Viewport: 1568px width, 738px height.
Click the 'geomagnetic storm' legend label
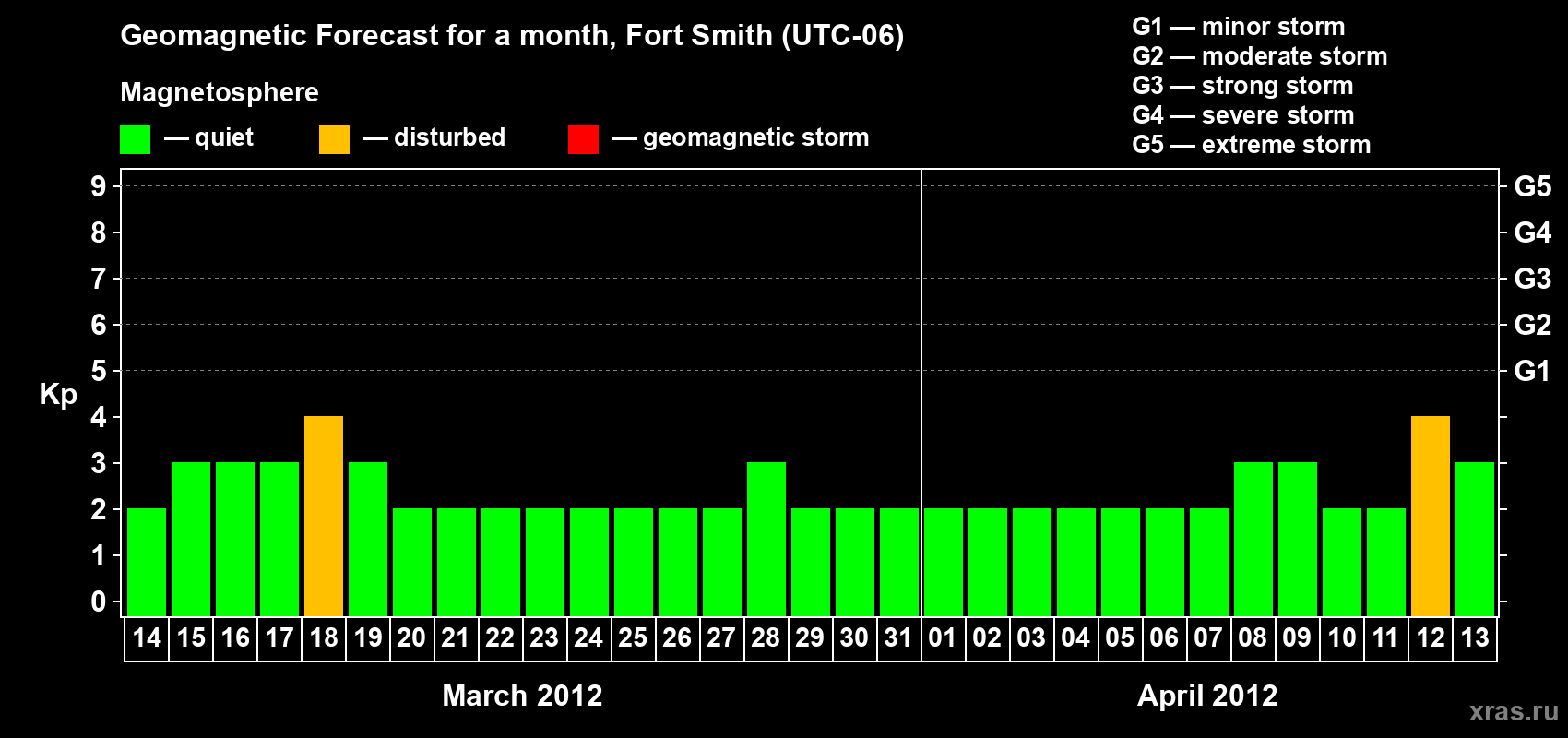point(755,137)
